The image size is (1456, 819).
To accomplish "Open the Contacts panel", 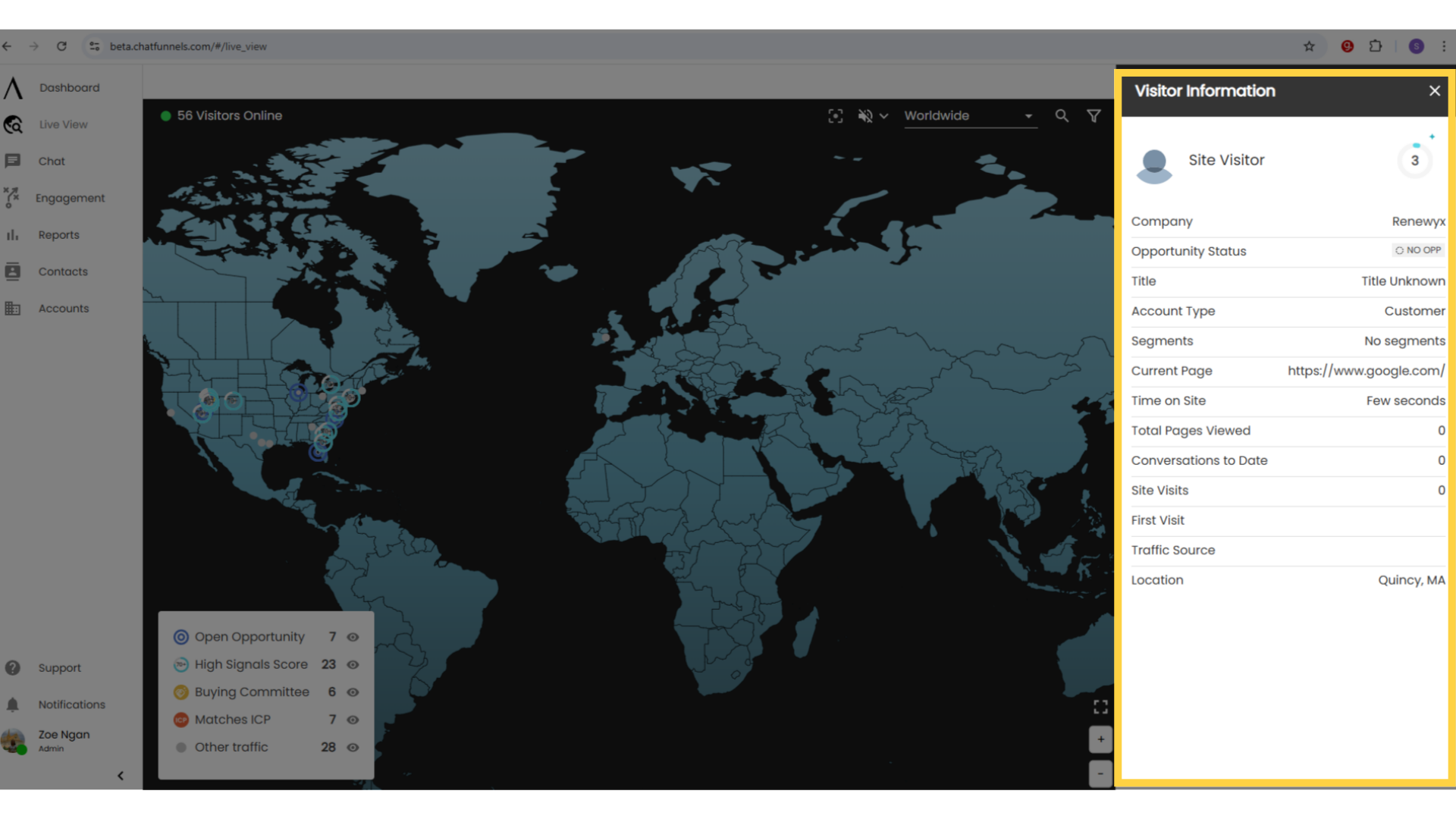I will [63, 271].
